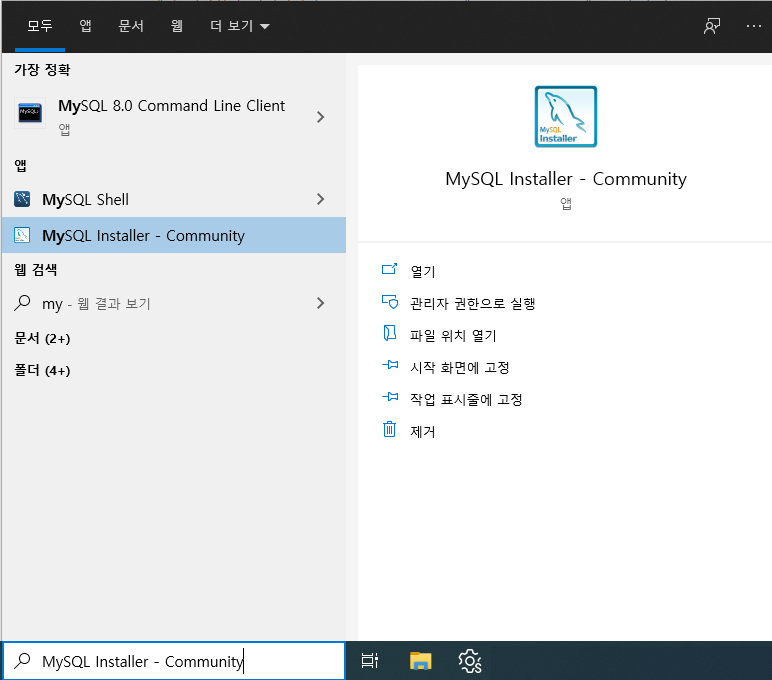
Task: Switch to the 앱 tab
Action: [x=85, y=26]
